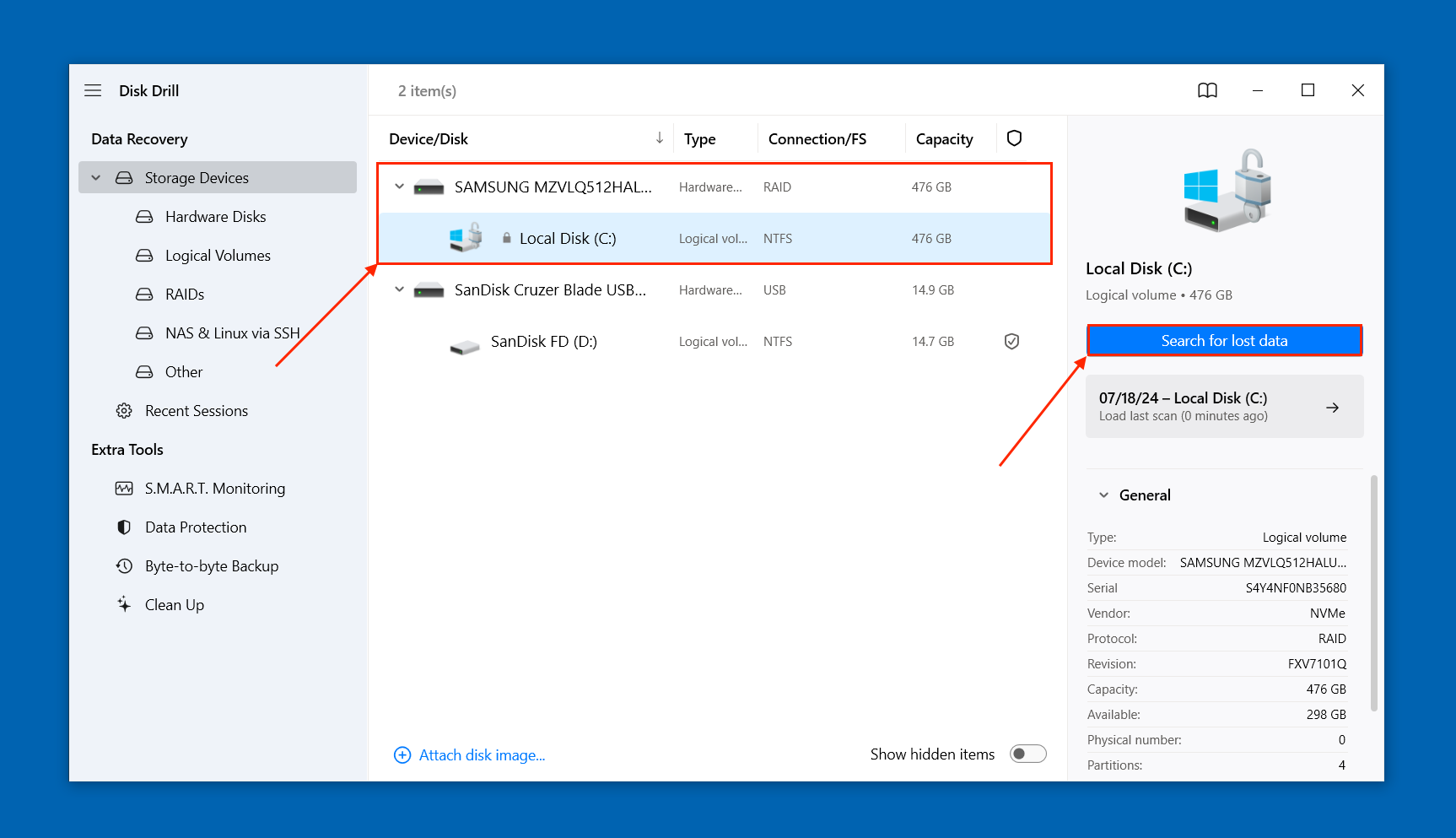Select the SanDisk FD (D:) row

(714, 342)
